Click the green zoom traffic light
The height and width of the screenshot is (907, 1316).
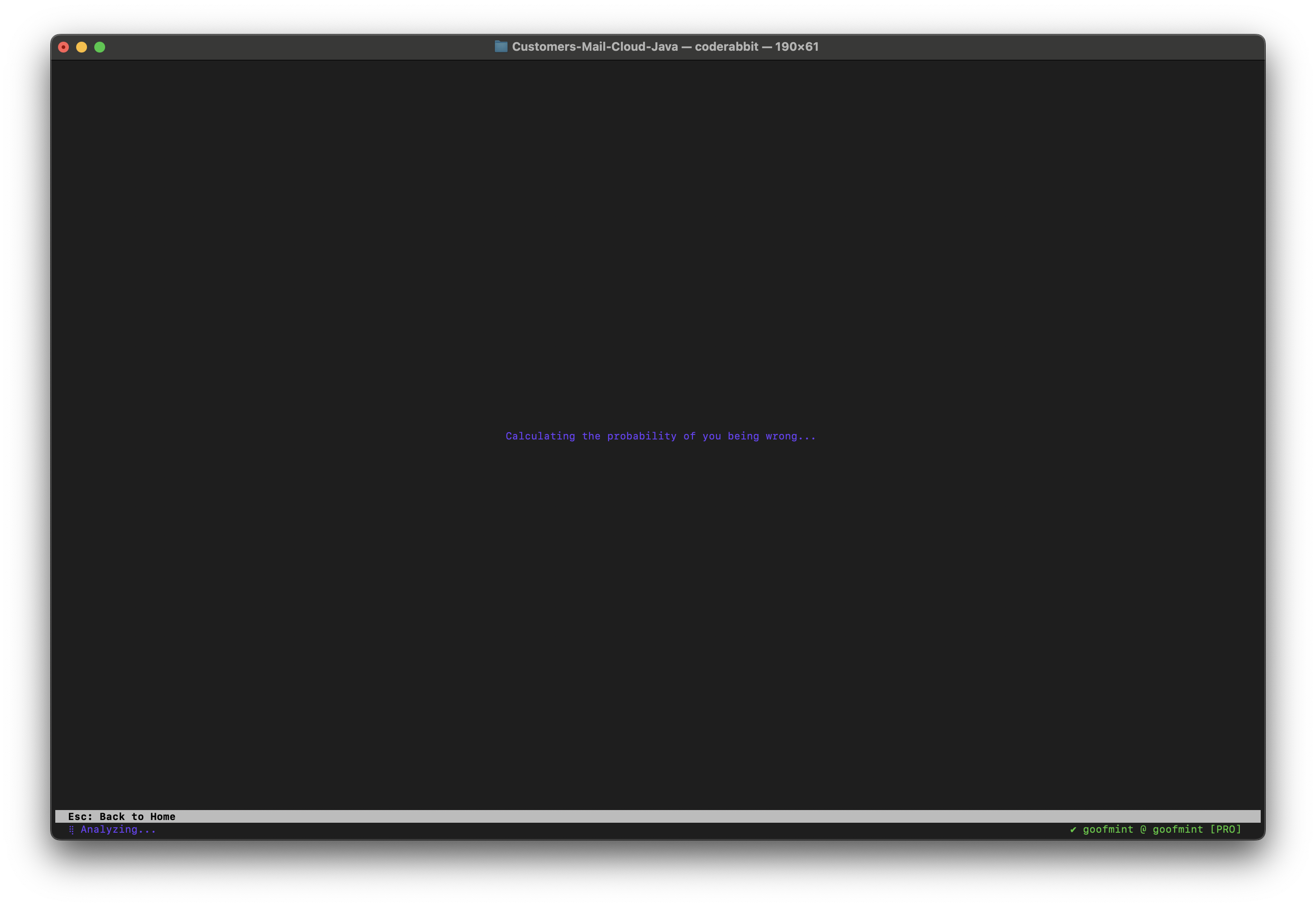(101, 47)
